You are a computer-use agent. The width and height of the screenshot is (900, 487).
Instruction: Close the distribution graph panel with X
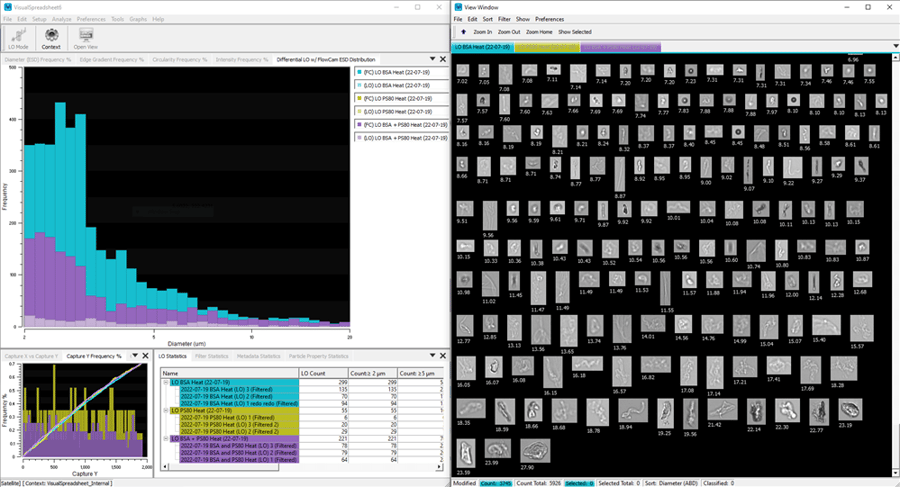[442, 60]
